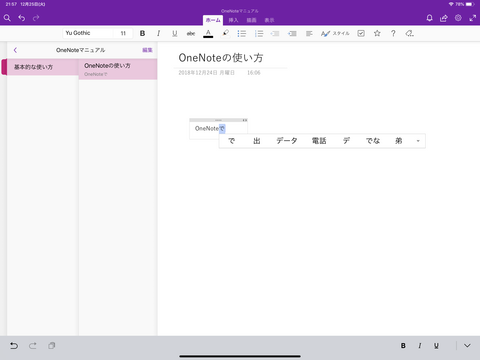Toggle underline in ribbon
The height and width of the screenshot is (360, 480).
click(x=174, y=33)
